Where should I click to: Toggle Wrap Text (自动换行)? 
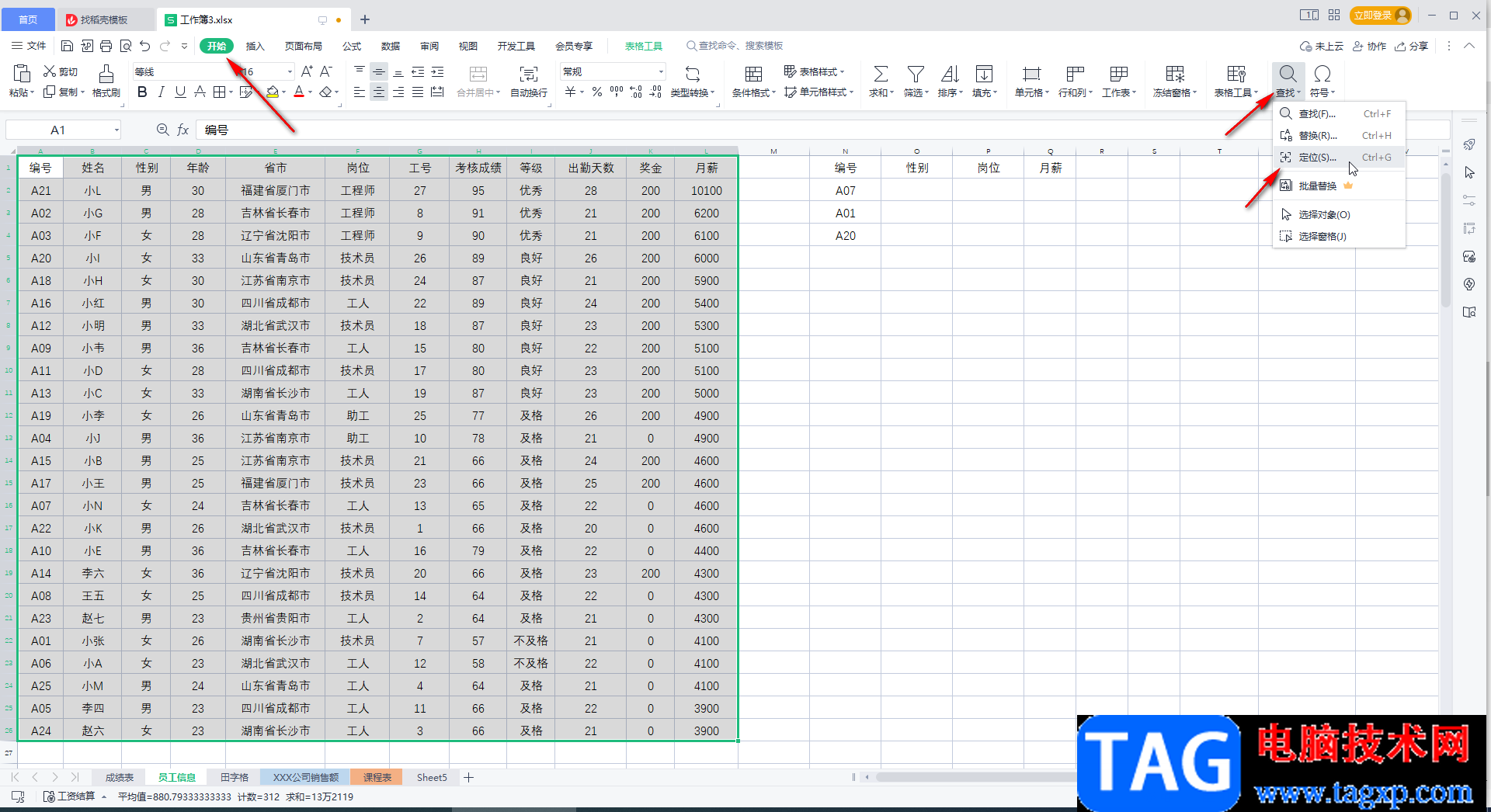[529, 81]
